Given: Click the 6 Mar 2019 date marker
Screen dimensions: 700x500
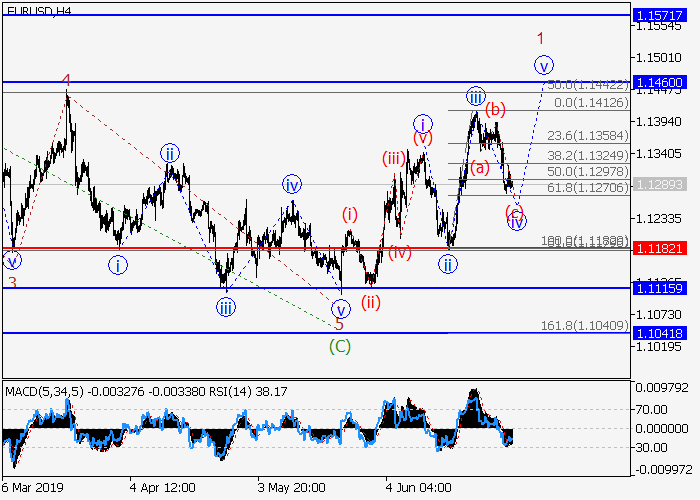Looking at the screenshot, I should 35,489.
